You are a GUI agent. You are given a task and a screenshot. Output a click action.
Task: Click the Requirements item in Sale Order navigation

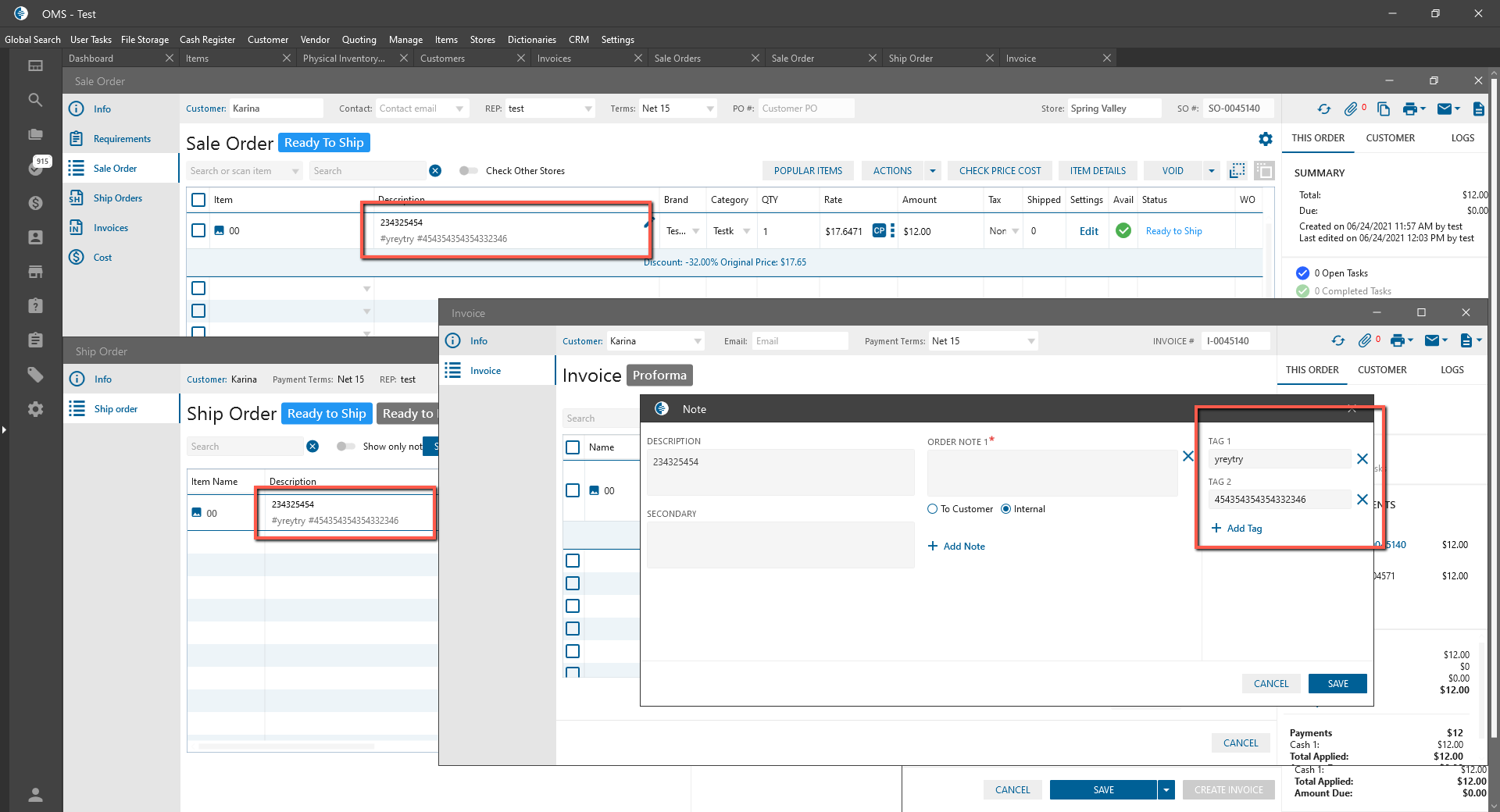122,139
